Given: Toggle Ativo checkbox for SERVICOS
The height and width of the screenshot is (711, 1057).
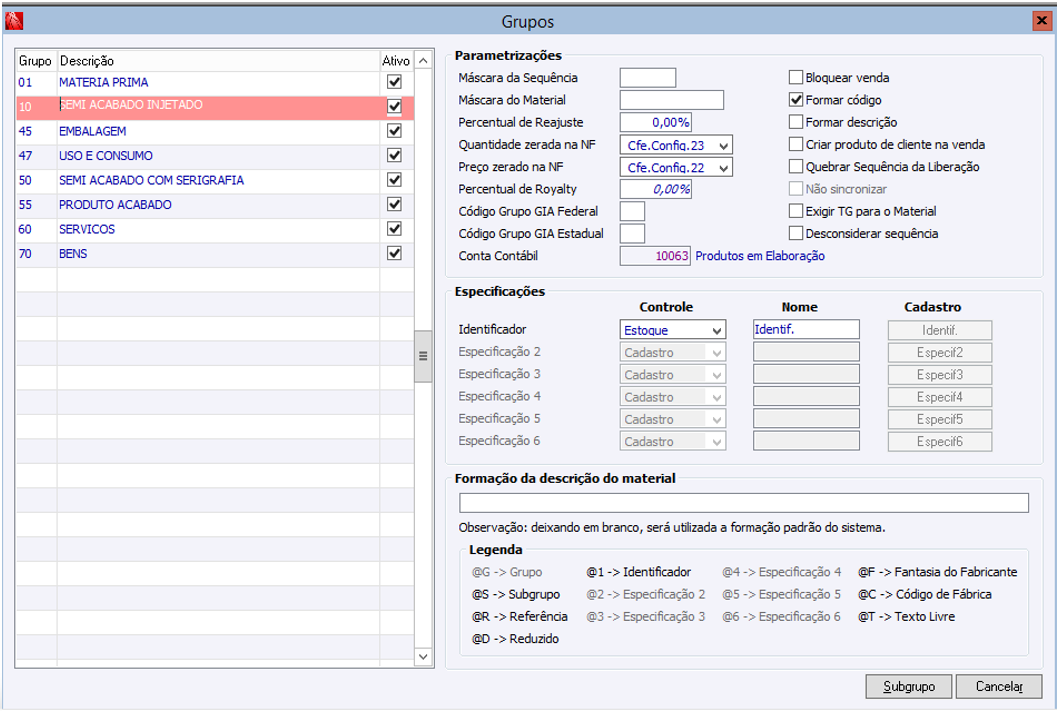Looking at the screenshot, I should click(394, 229).
